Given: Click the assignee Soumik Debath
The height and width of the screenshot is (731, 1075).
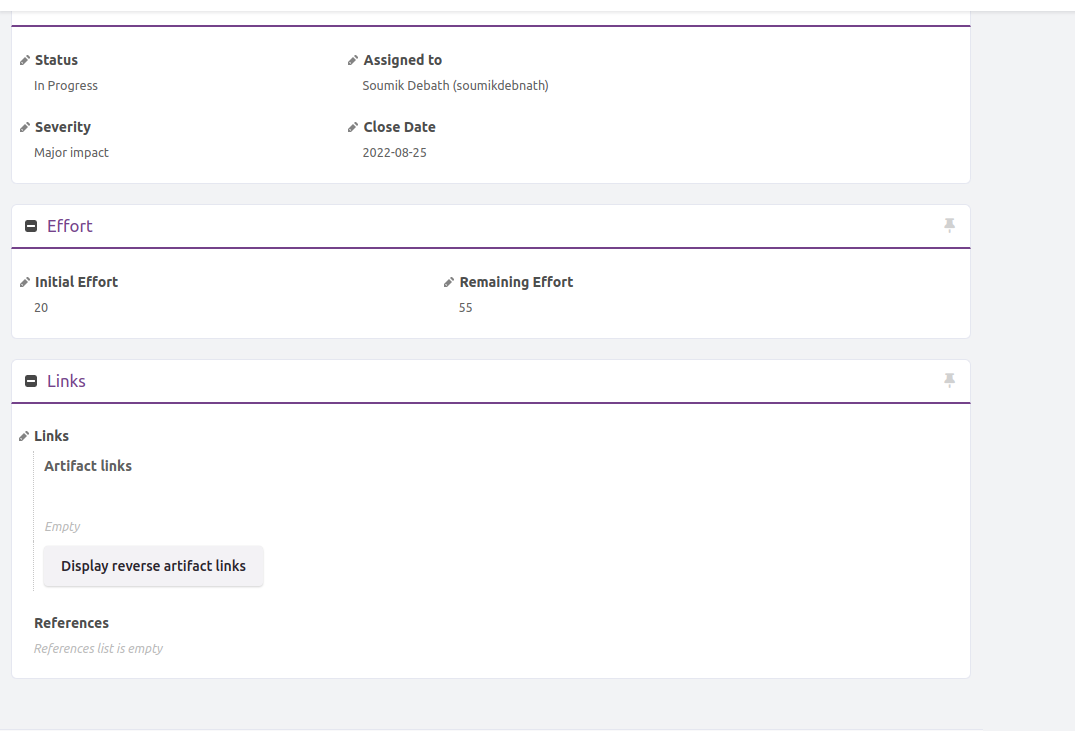Looking at the screenshot, I should point(455,86).
